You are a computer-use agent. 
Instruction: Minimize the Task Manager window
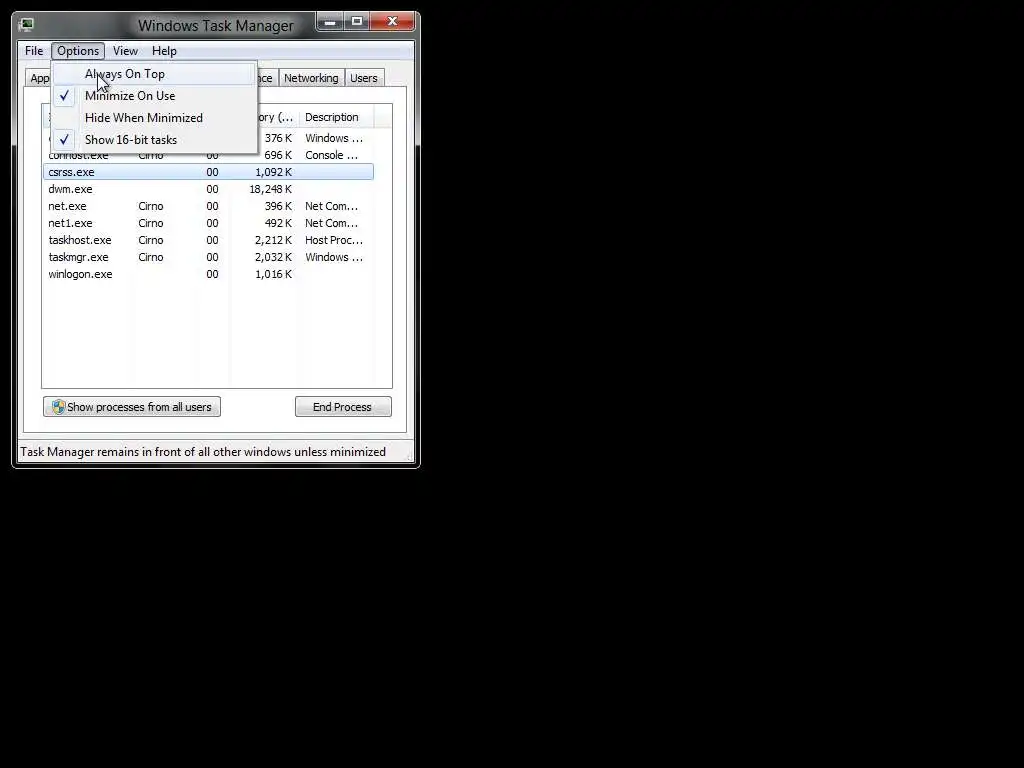(330, 22)
